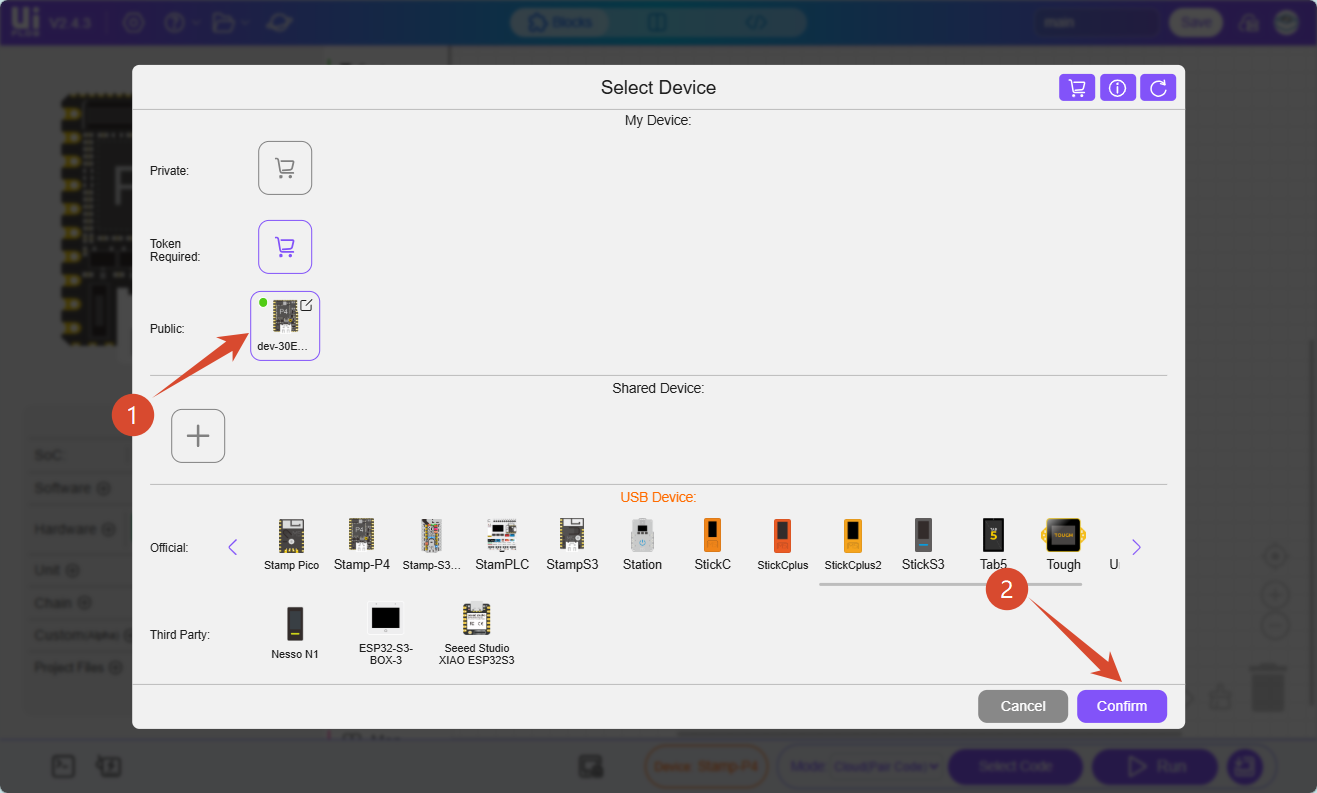
Task: Click the official devices horizontal scrollbar
Action: point(949,584)
